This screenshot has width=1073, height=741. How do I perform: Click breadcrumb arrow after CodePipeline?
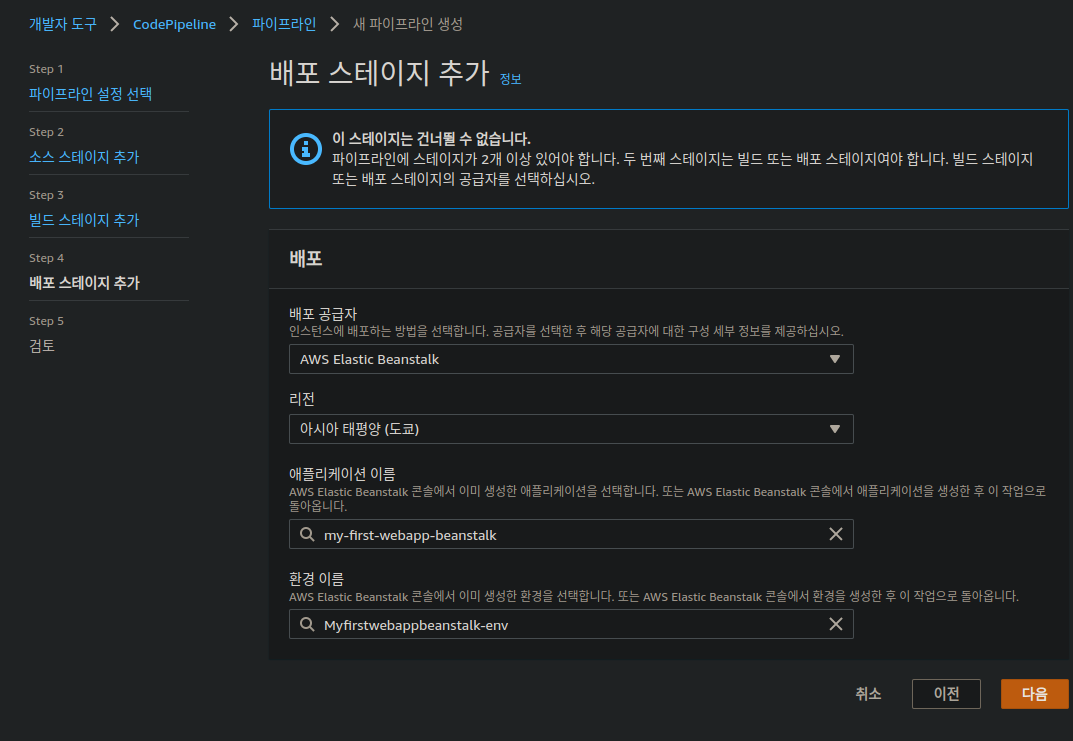pos(234,25)
